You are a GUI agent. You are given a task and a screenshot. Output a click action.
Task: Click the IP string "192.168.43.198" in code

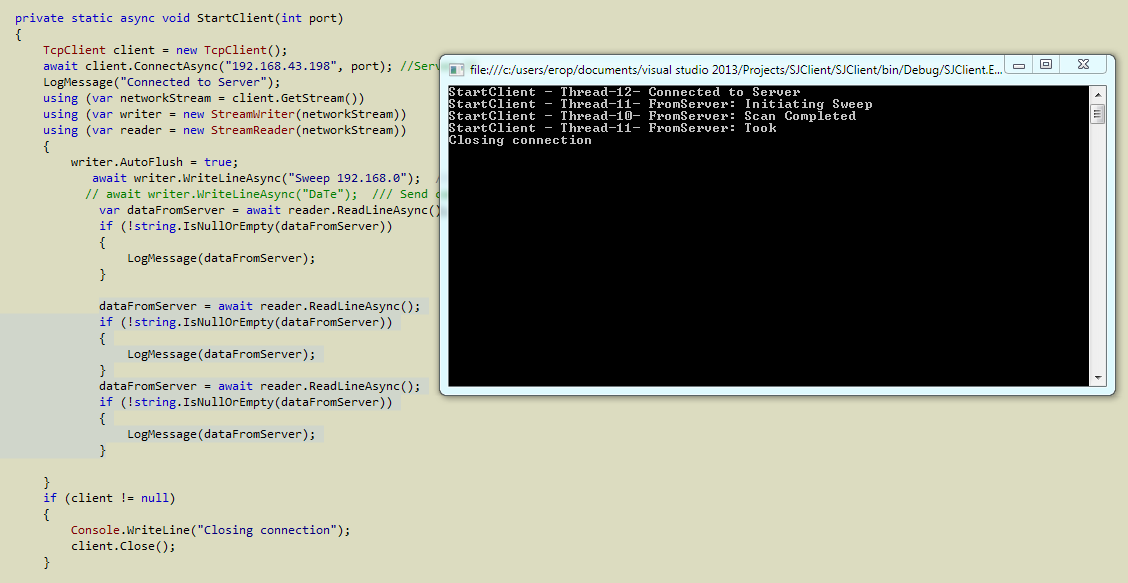[x=283, y=65]
